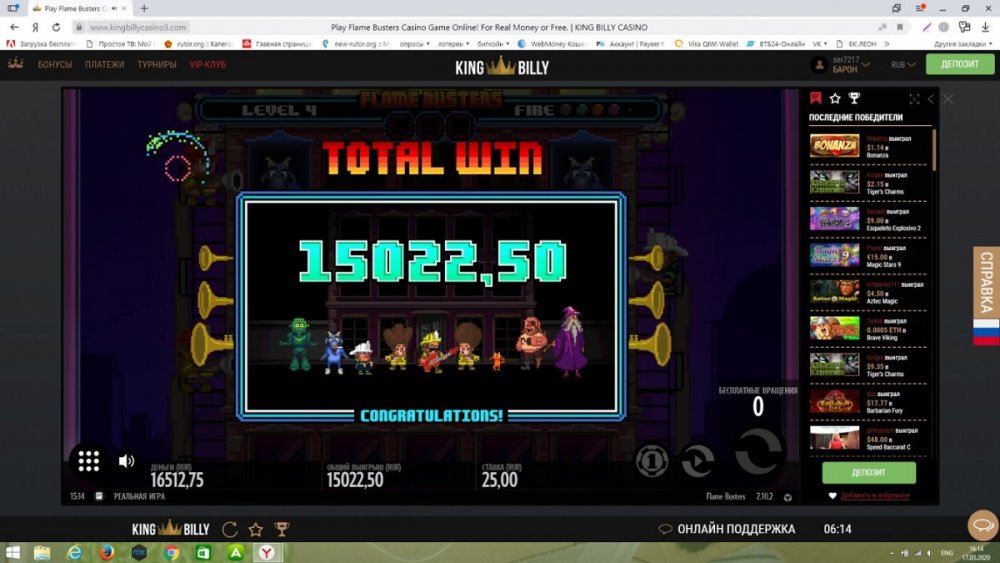The height and width of the screenshot is (563, 1000).
Task: Open the trophy tab in sidebar
Action: 854,98
